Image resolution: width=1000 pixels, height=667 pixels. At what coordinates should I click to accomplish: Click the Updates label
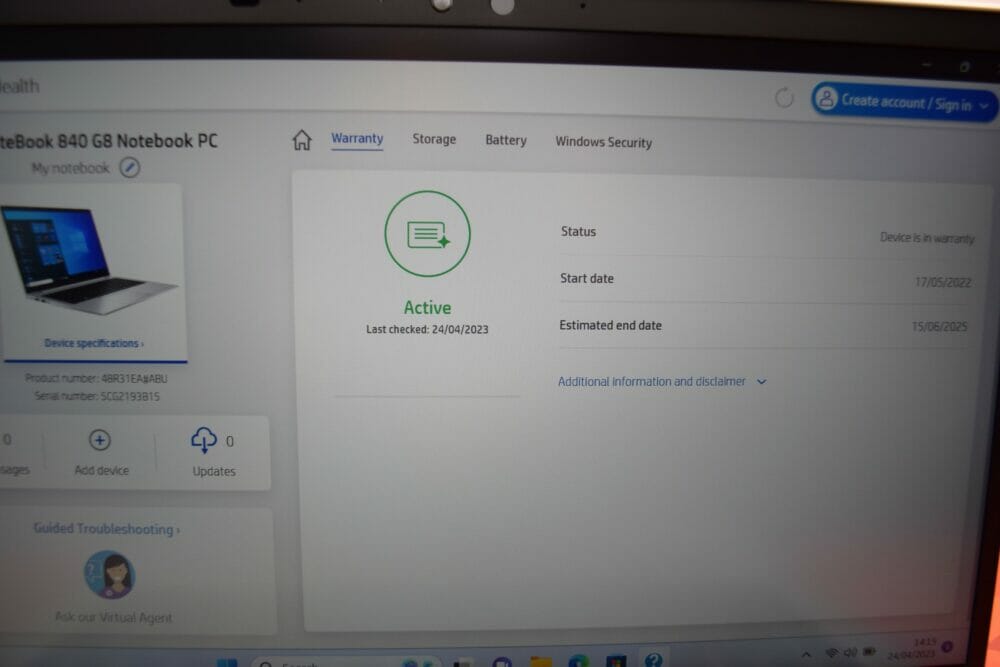(214, 471)
